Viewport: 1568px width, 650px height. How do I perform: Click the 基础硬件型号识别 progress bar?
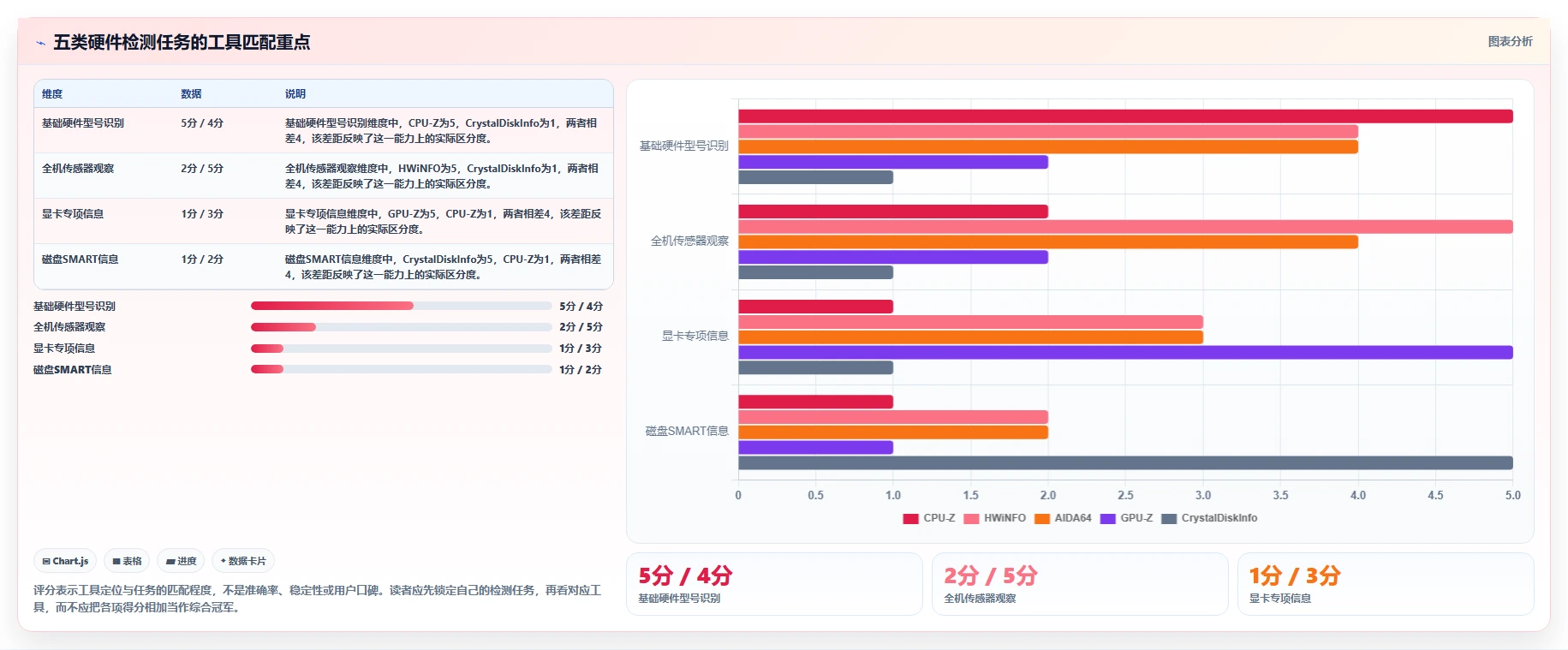pos(401,306)
